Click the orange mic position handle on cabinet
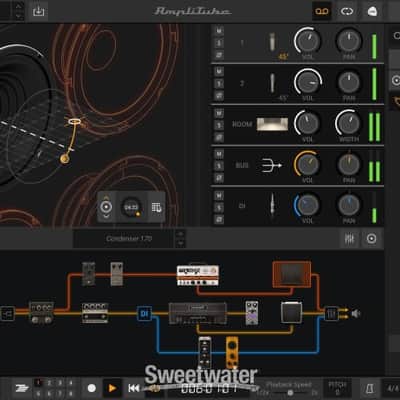400x400 pixels. tap(65, 159)
